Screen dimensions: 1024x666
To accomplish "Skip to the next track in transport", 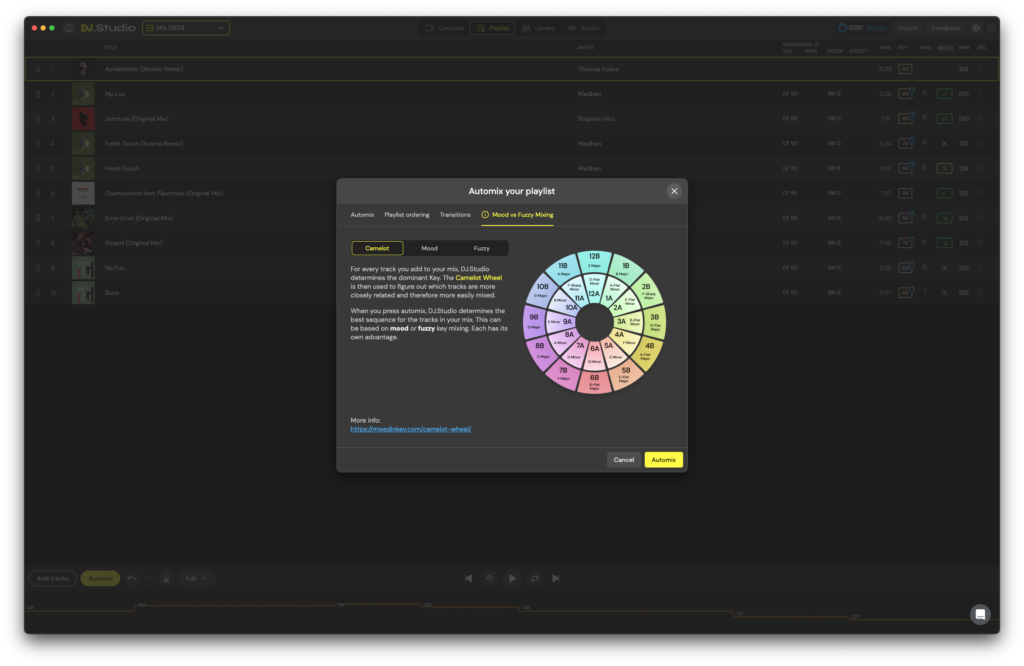I will click(556, 578).
